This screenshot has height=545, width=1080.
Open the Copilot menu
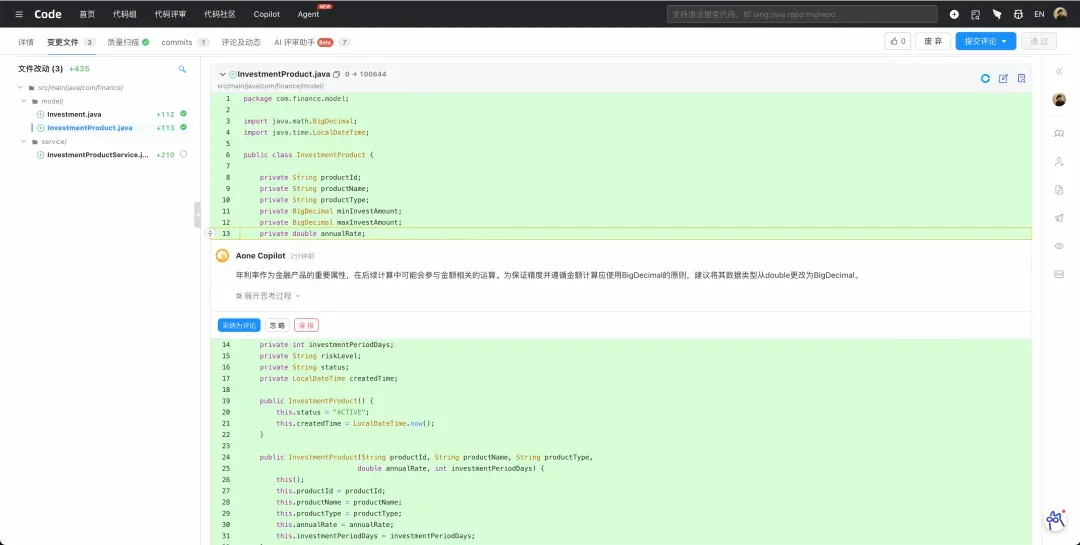(x=267, y=14)
